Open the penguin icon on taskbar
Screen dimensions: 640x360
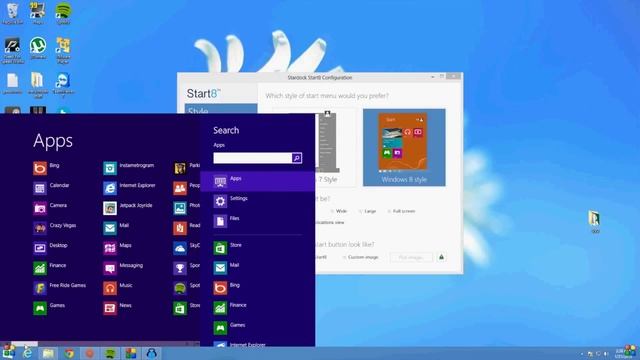(x=151, y=353)
